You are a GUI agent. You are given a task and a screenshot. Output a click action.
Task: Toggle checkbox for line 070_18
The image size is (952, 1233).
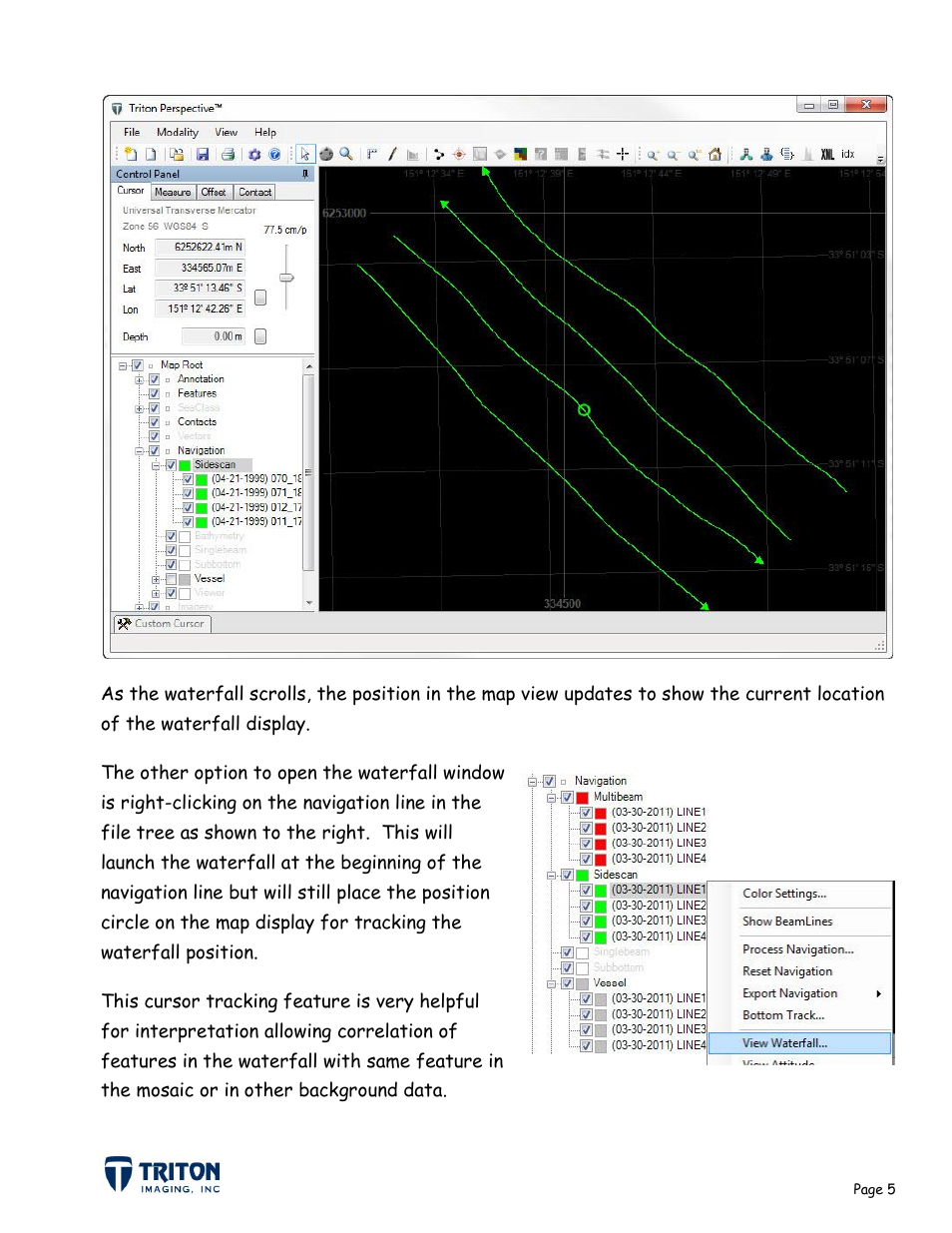click(x=188, y=479)
